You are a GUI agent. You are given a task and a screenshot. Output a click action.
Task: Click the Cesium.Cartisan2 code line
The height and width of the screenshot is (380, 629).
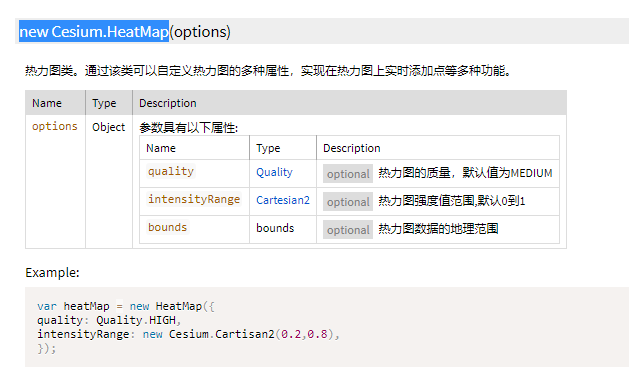(189, 334)
